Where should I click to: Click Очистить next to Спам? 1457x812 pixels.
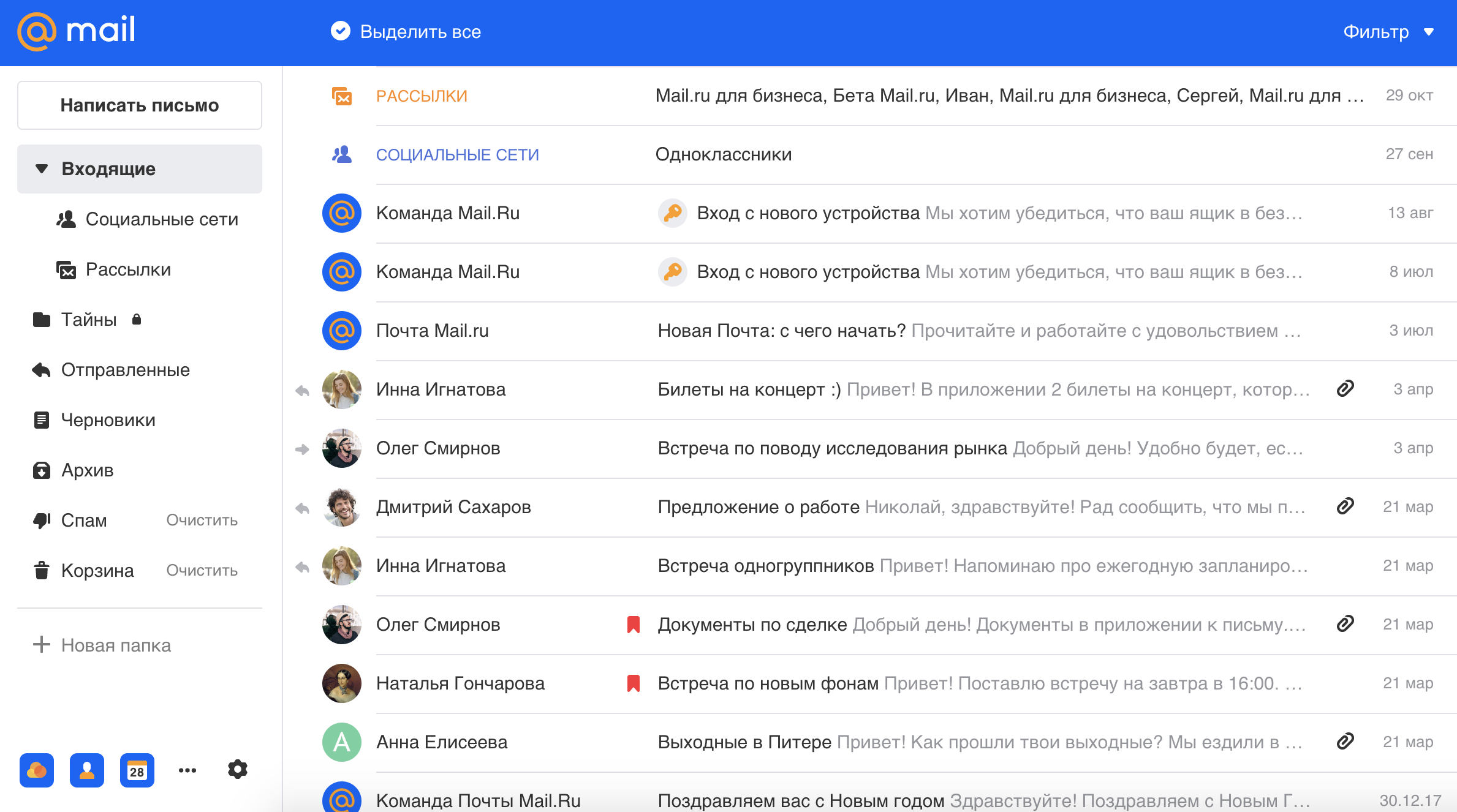pyautogui.click(x=202, y=521)
